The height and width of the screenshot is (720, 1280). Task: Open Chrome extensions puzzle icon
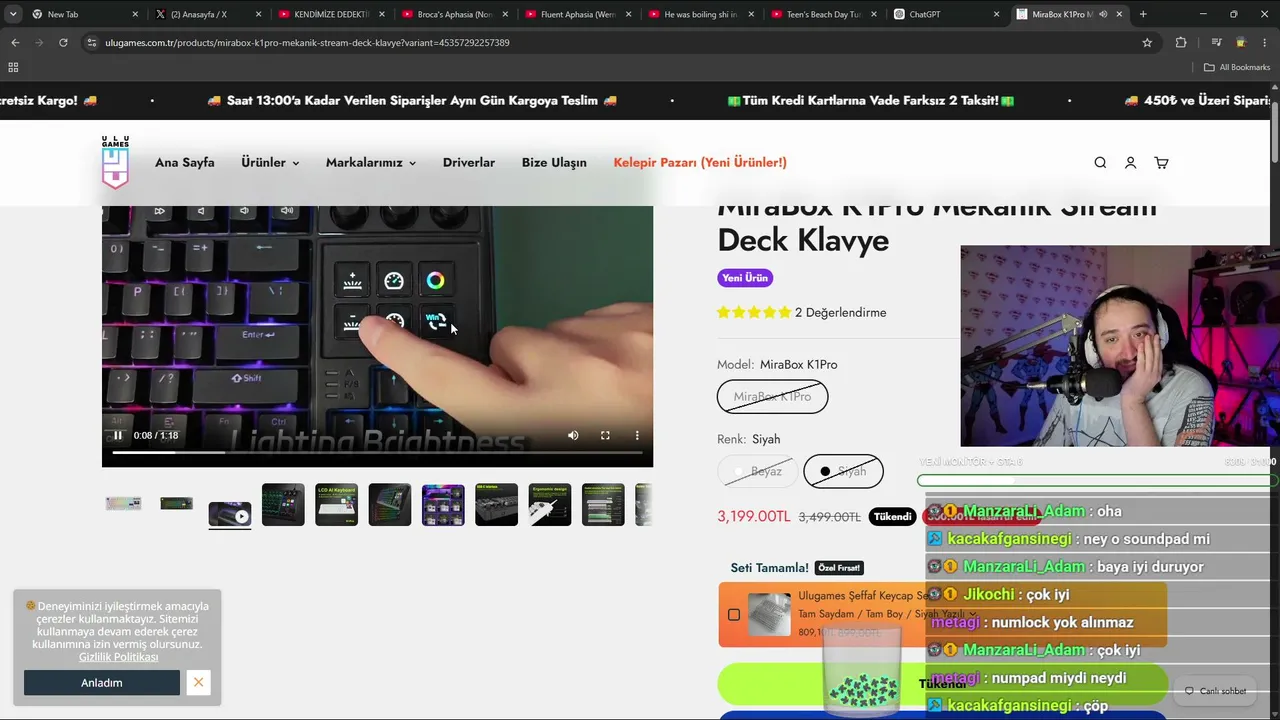tap(1181, 43)
